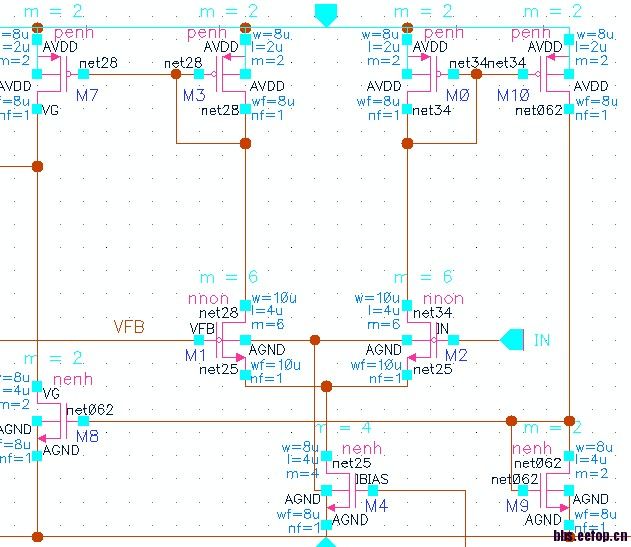Click the 'm = 6' label above M1

tap(229, 277)
